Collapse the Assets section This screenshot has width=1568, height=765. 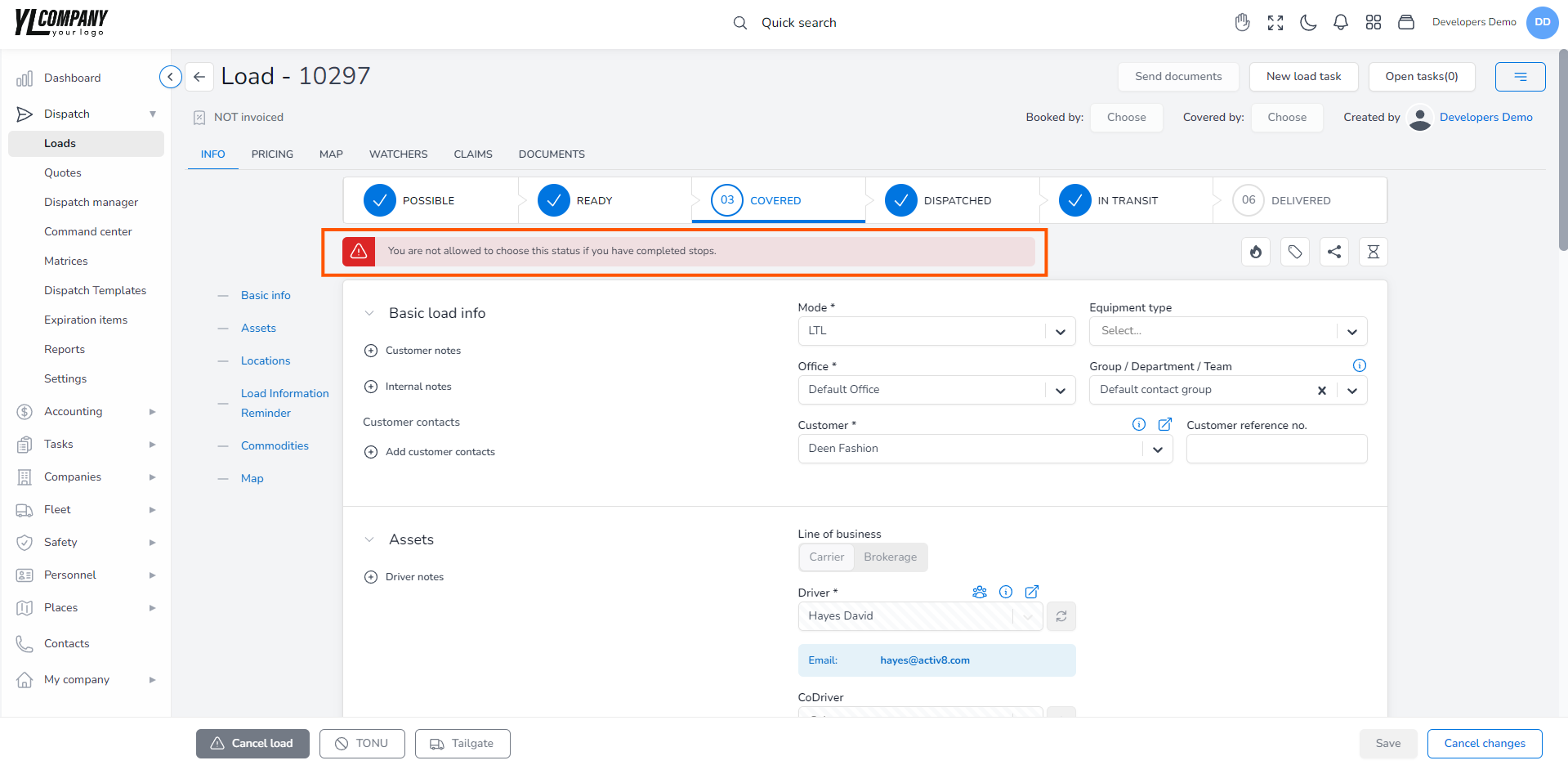[x=369, y=539]
